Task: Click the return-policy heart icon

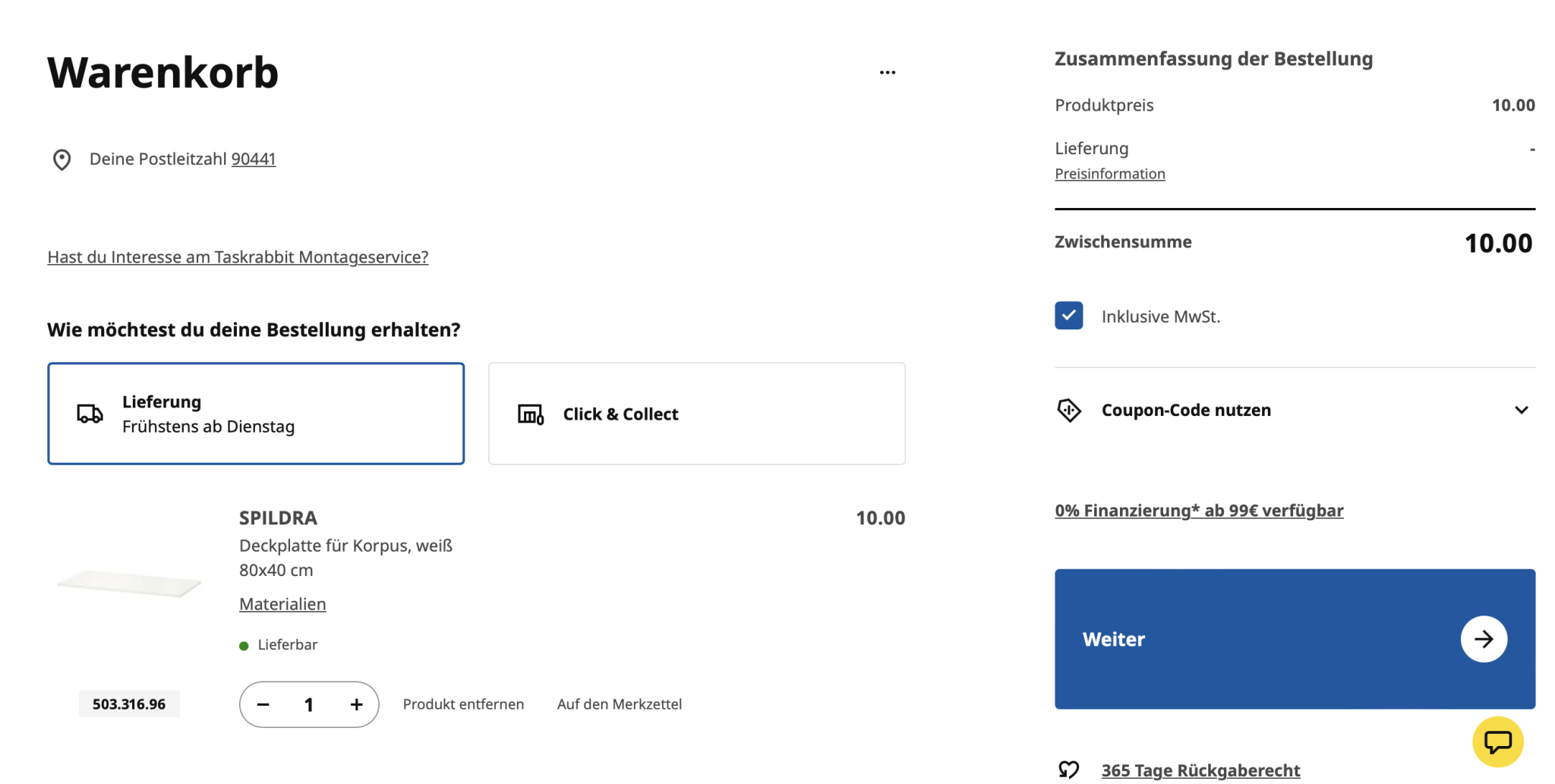Action: 1069,770
